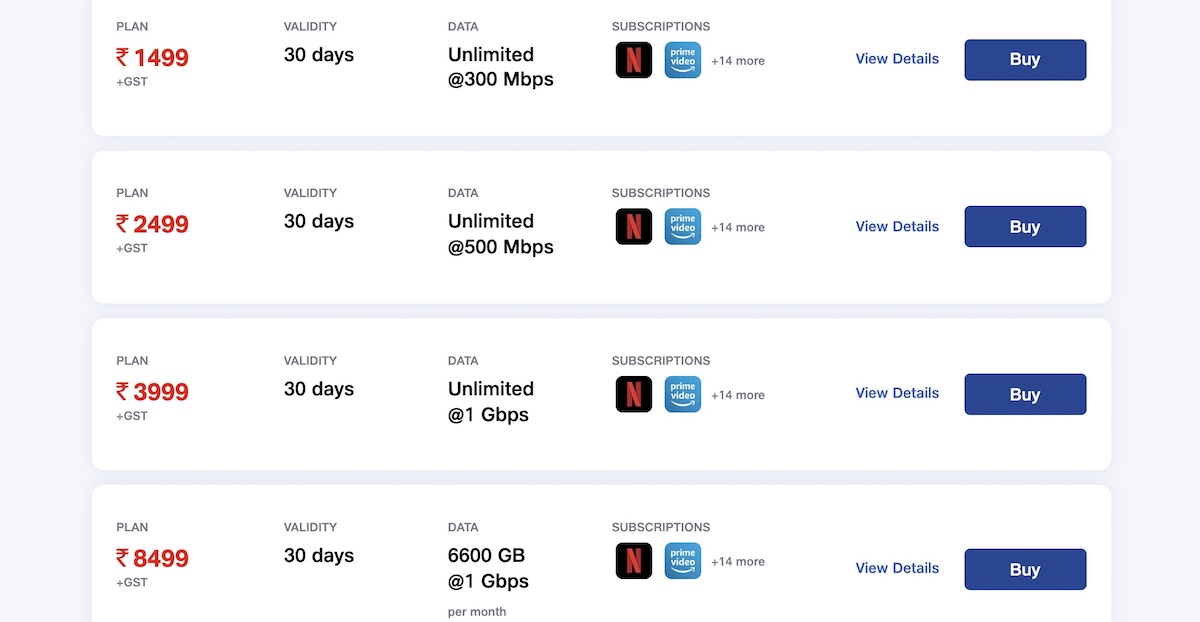
Task: Show "+14 more" subscriptions for ₹8499 plan
Action: point(738,562)
